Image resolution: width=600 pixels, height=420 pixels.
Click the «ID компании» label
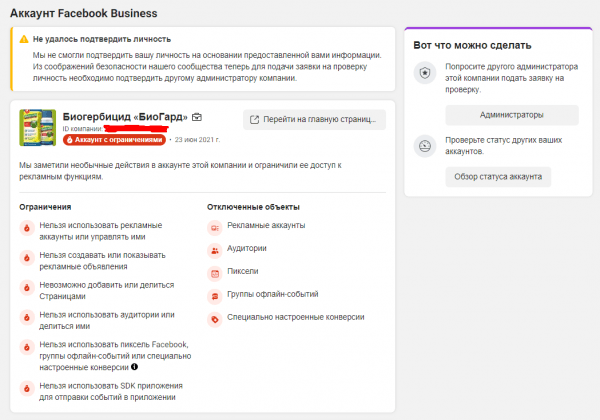click(x=82, y=129)
